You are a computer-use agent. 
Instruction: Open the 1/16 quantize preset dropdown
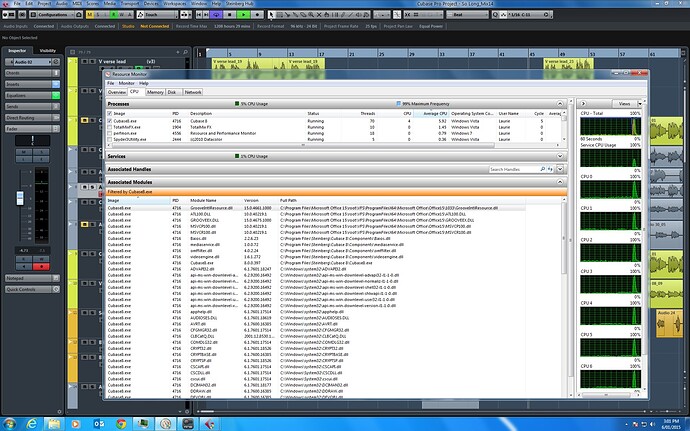point(526,15)
